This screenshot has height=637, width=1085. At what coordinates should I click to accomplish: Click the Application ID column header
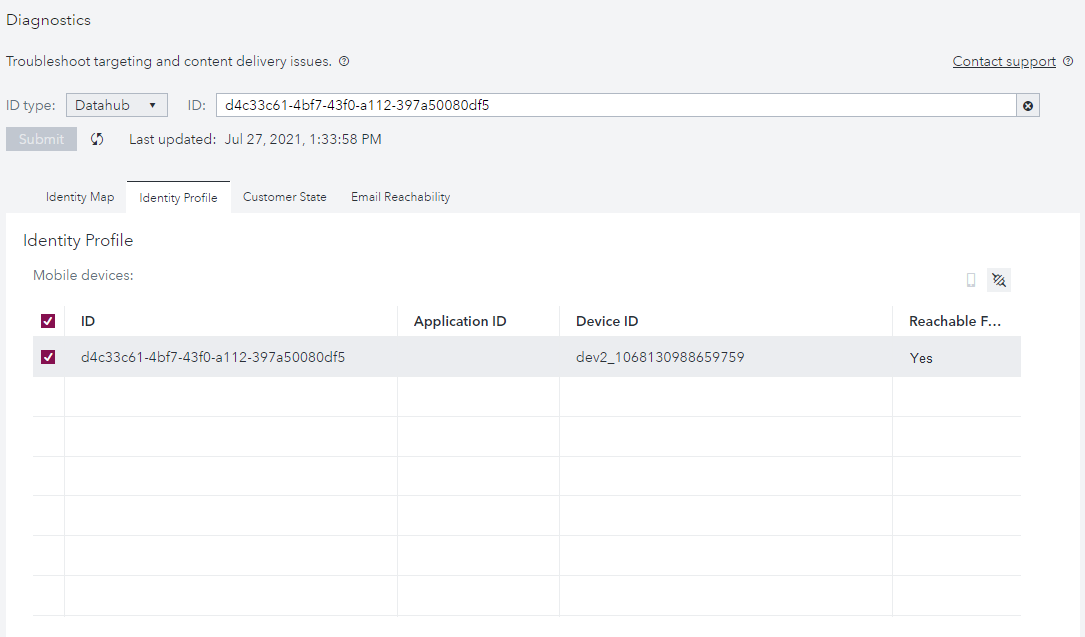[459, 321]
